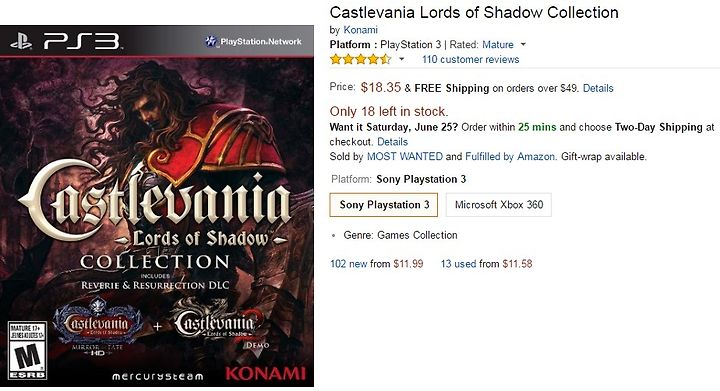Select the Sony Playstation 3 platform option
720x391 pixels.
(384, 205)
